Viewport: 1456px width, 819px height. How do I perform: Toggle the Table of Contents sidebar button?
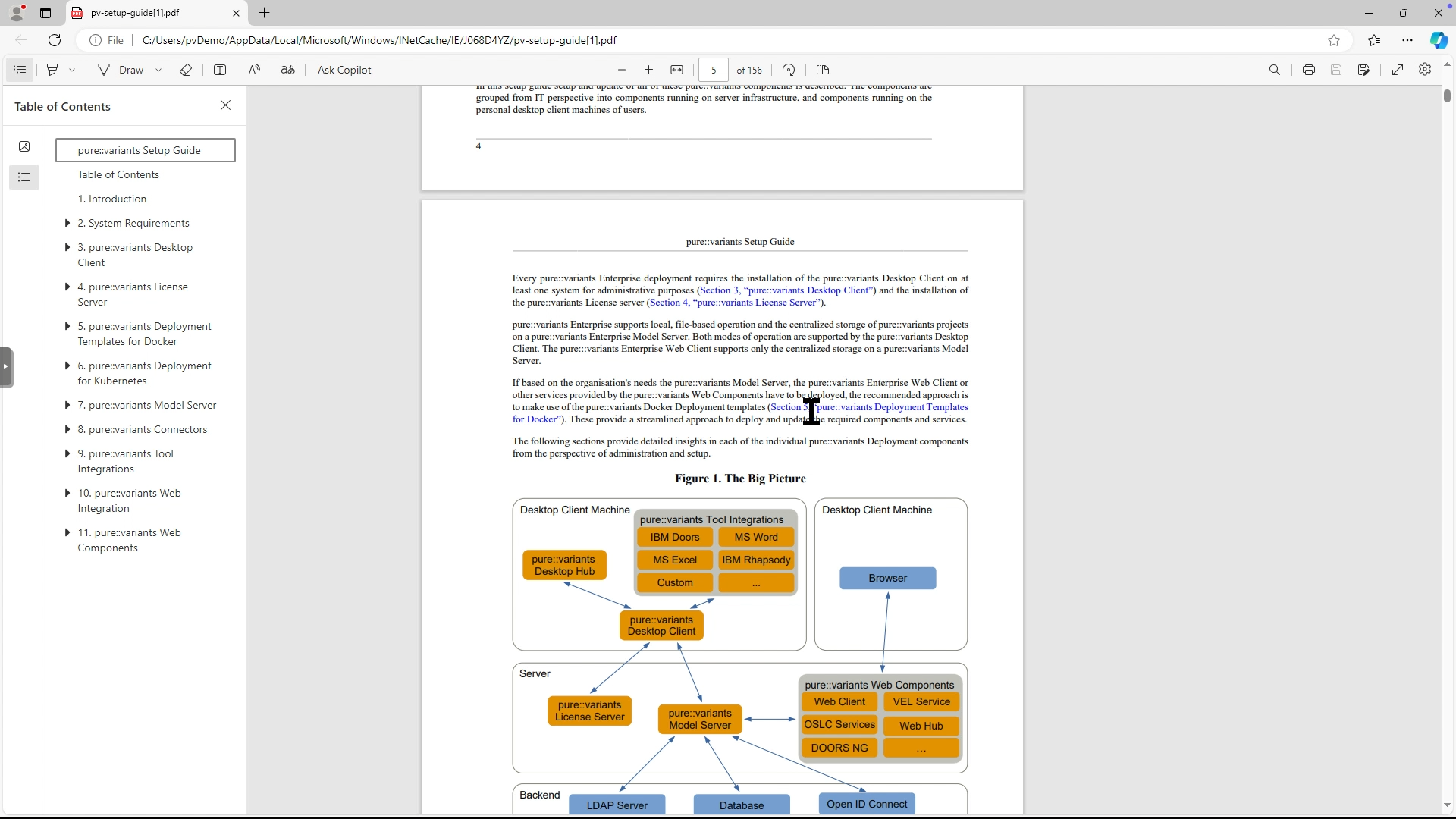point(20,70)
